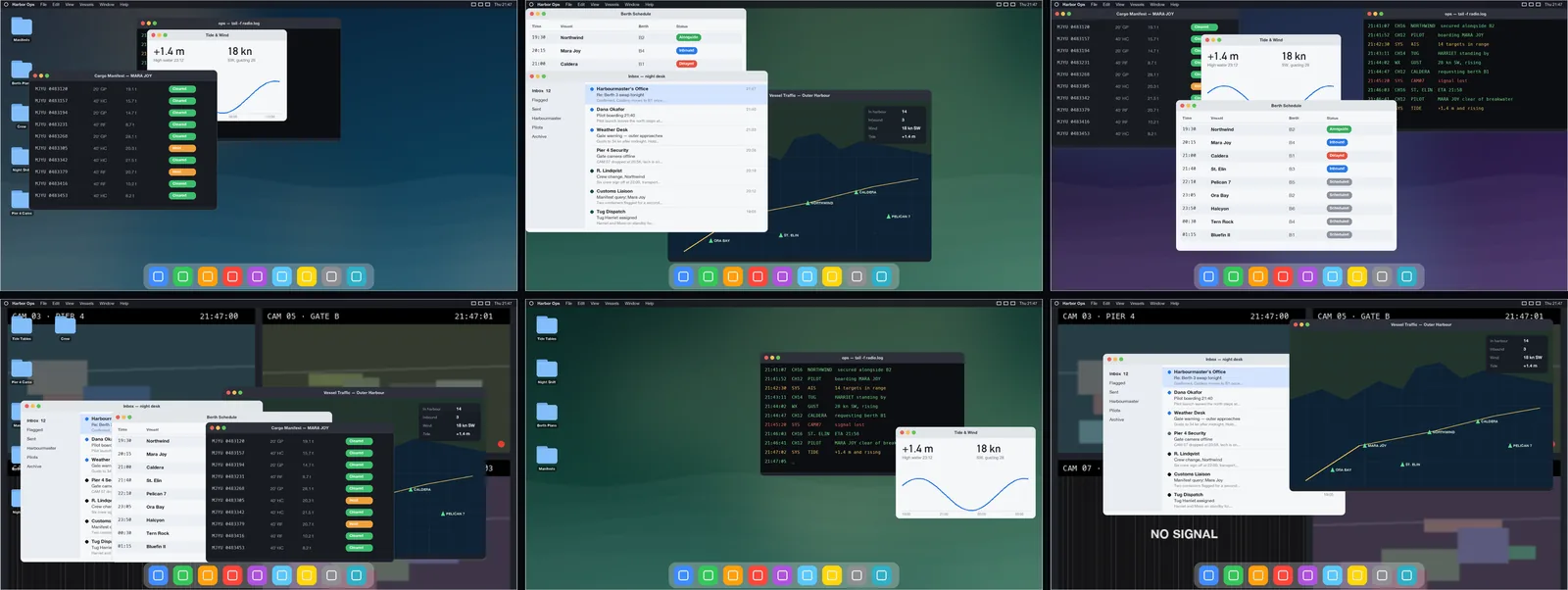Click Inbound badge for Mara Joy on purple-wallpaper screen

coord(1338,142)
